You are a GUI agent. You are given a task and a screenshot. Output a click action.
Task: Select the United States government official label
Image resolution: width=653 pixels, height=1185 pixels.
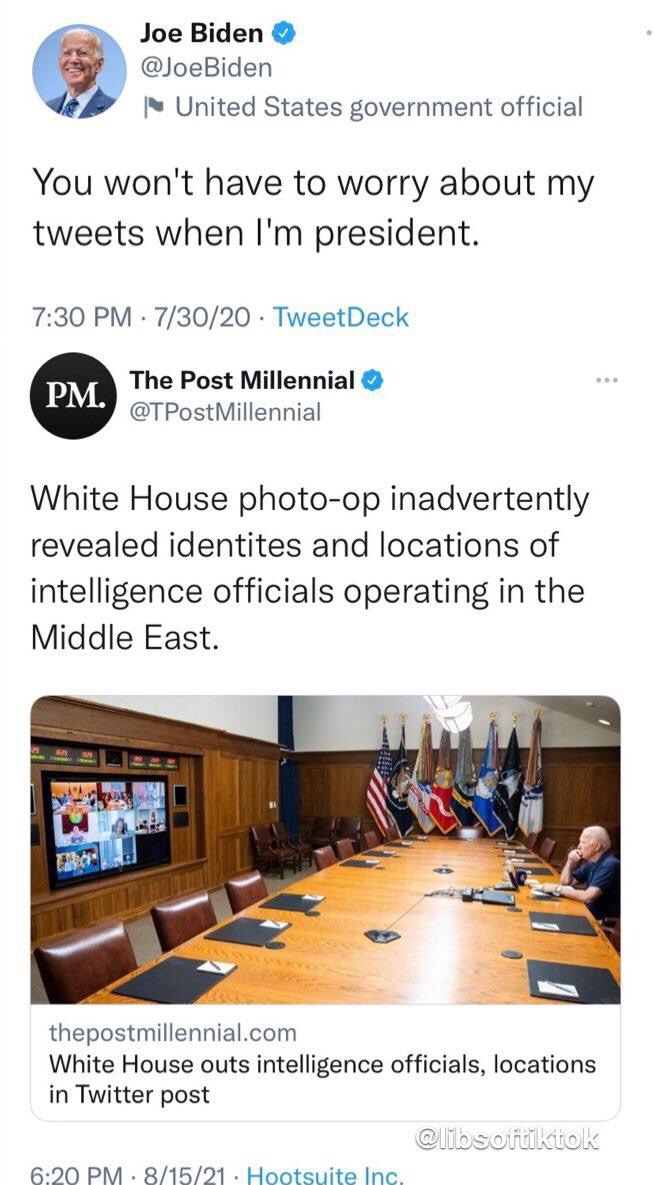pyautogui.click(x=378, y=106)
